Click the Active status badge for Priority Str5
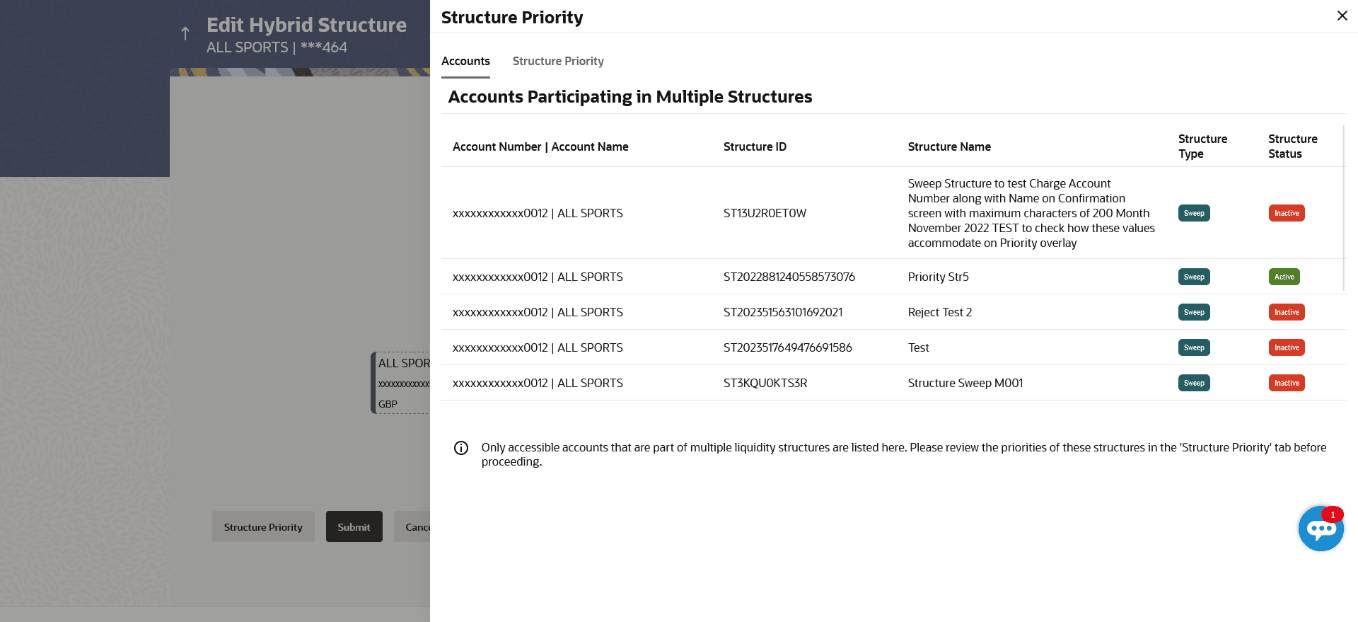This screenshot has width=1358, height=622. (1284, 277)
